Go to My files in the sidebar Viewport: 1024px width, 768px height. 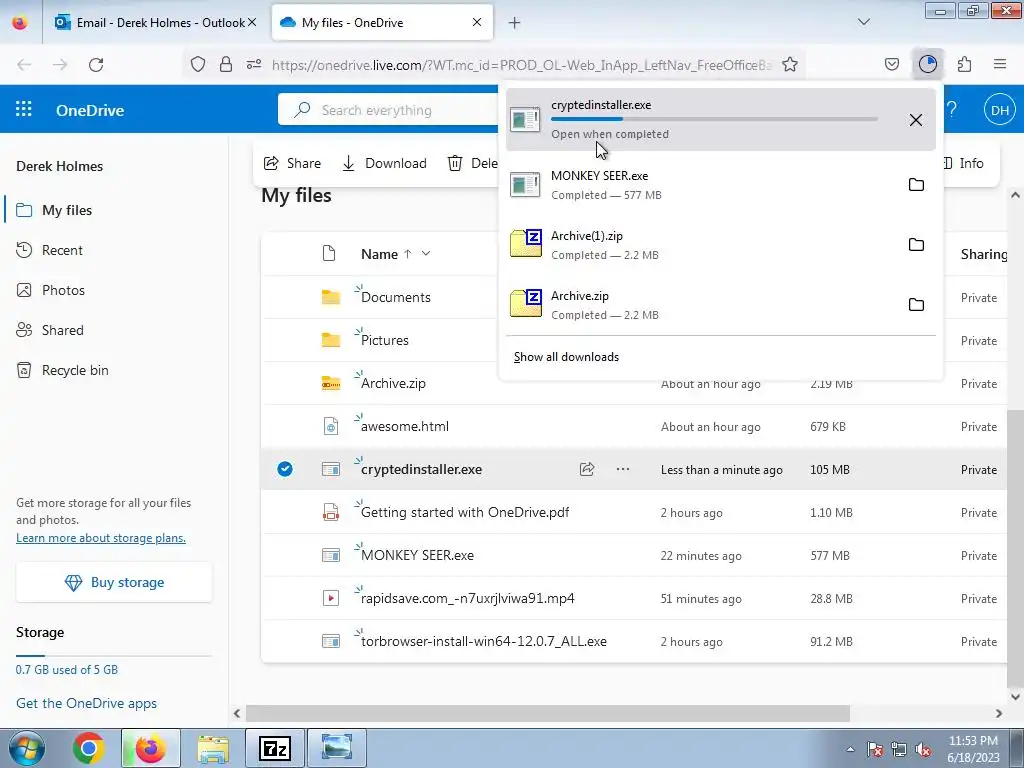(x=67, y=210)
